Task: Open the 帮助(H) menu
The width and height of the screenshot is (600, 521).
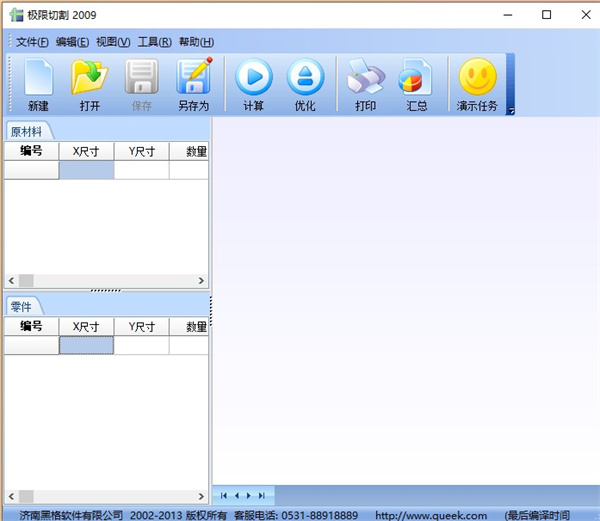Action: click(196, 42)
